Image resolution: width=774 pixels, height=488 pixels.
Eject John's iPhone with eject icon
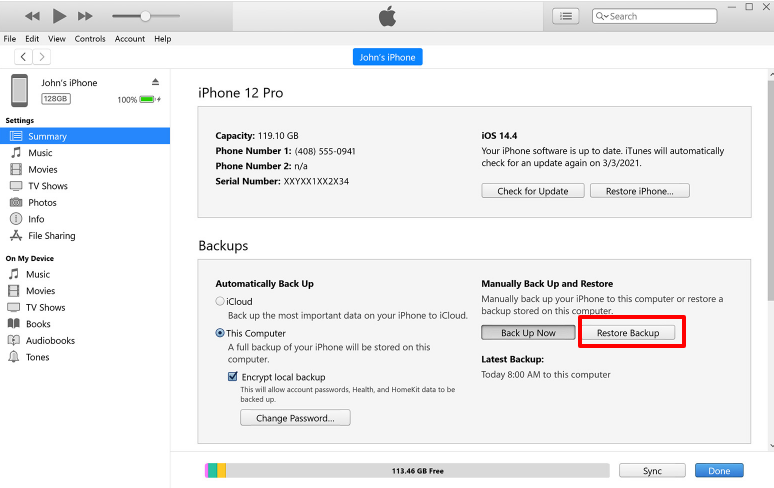coord(155,82)
